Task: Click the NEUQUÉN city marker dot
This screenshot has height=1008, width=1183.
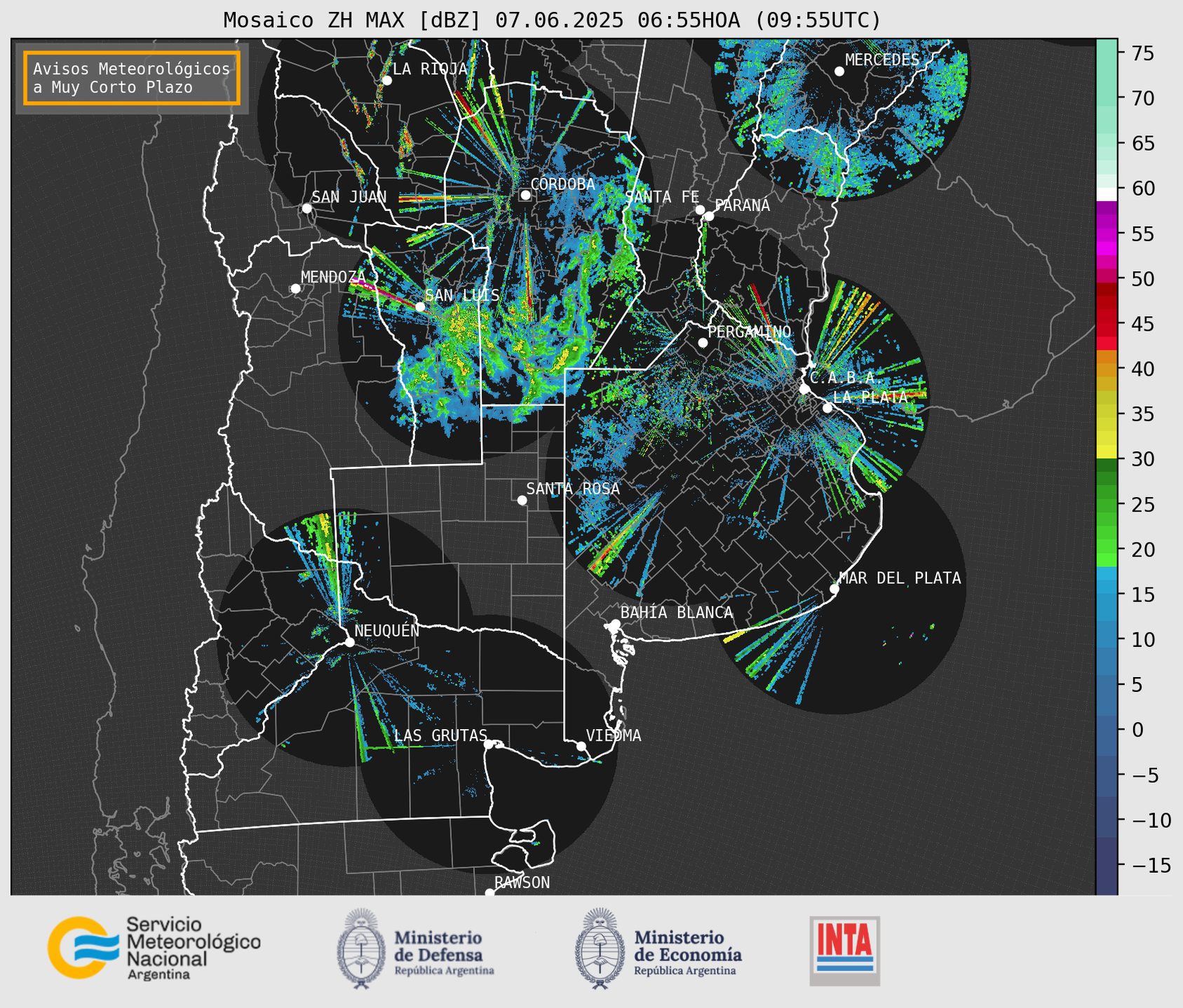Action: click(349, 642)
